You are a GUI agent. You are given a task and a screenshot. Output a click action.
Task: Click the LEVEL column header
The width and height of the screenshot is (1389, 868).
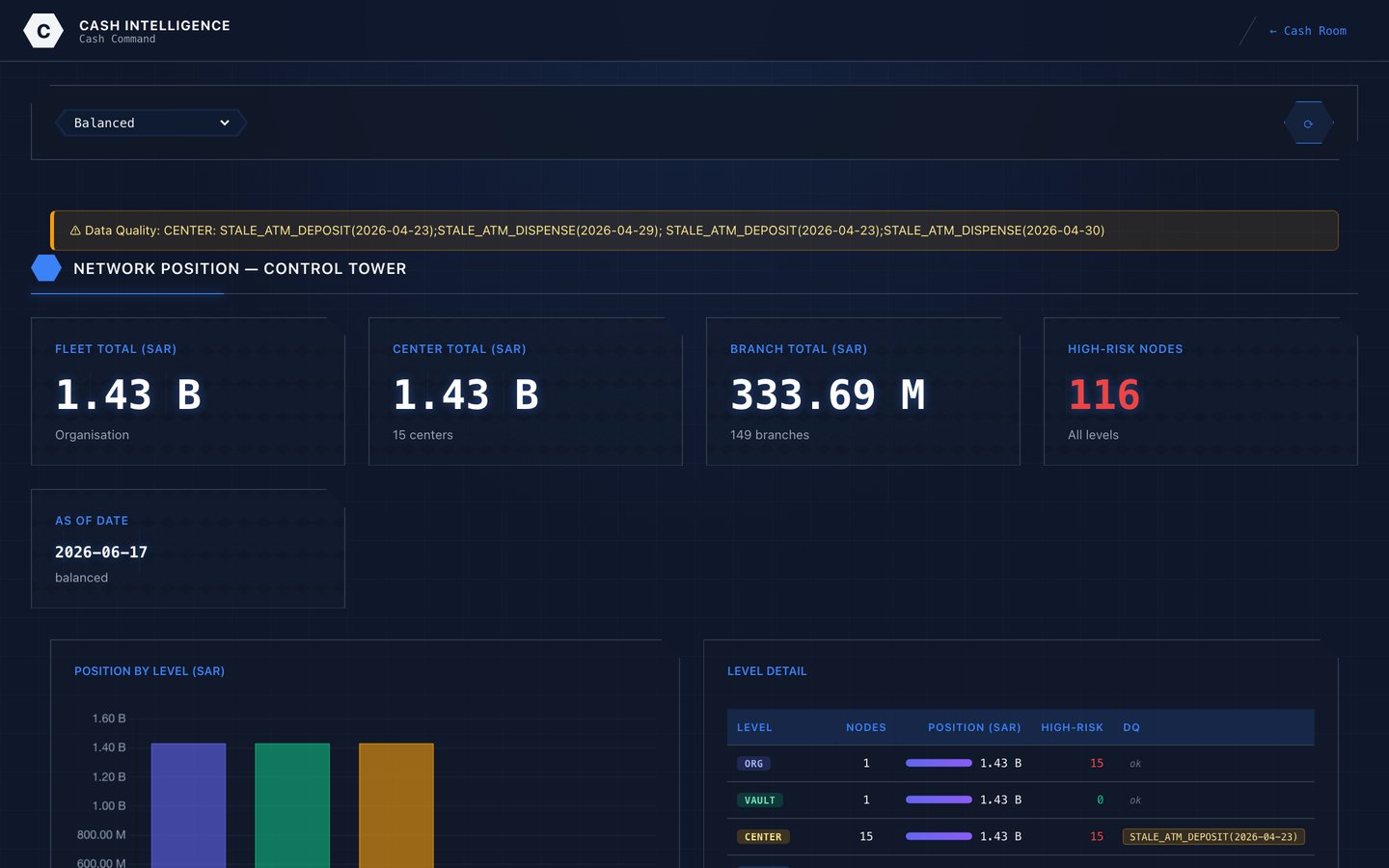click(x=754, y=727)
